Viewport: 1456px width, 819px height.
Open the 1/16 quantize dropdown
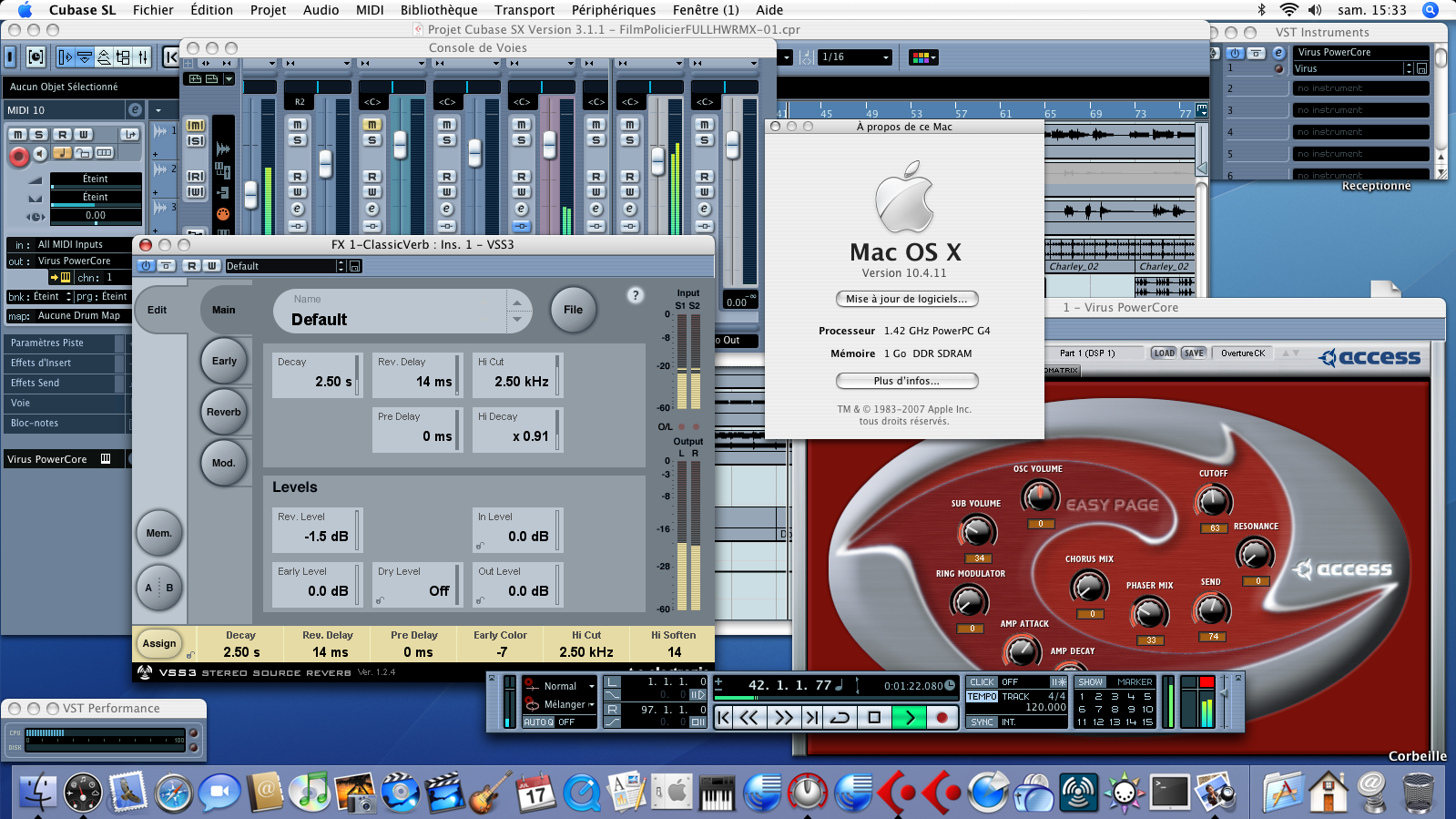coord(855,57)
